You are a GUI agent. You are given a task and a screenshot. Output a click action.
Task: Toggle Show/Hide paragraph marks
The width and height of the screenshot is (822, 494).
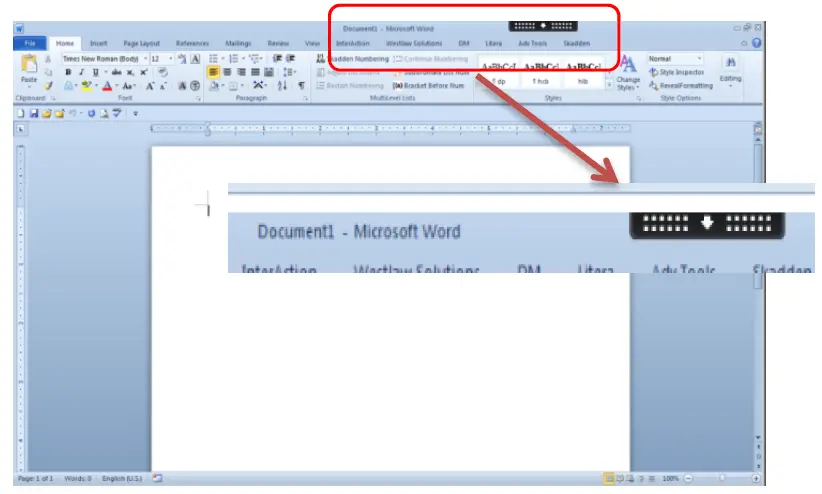[301, 85]
